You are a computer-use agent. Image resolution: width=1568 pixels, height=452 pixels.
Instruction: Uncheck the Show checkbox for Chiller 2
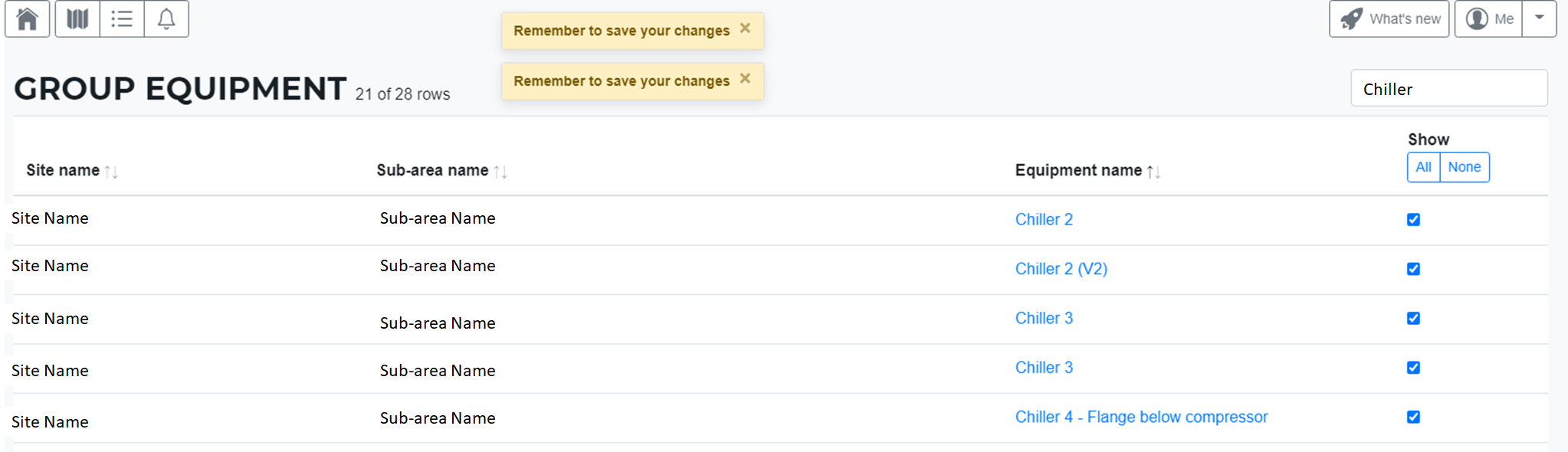point(1413,220)
